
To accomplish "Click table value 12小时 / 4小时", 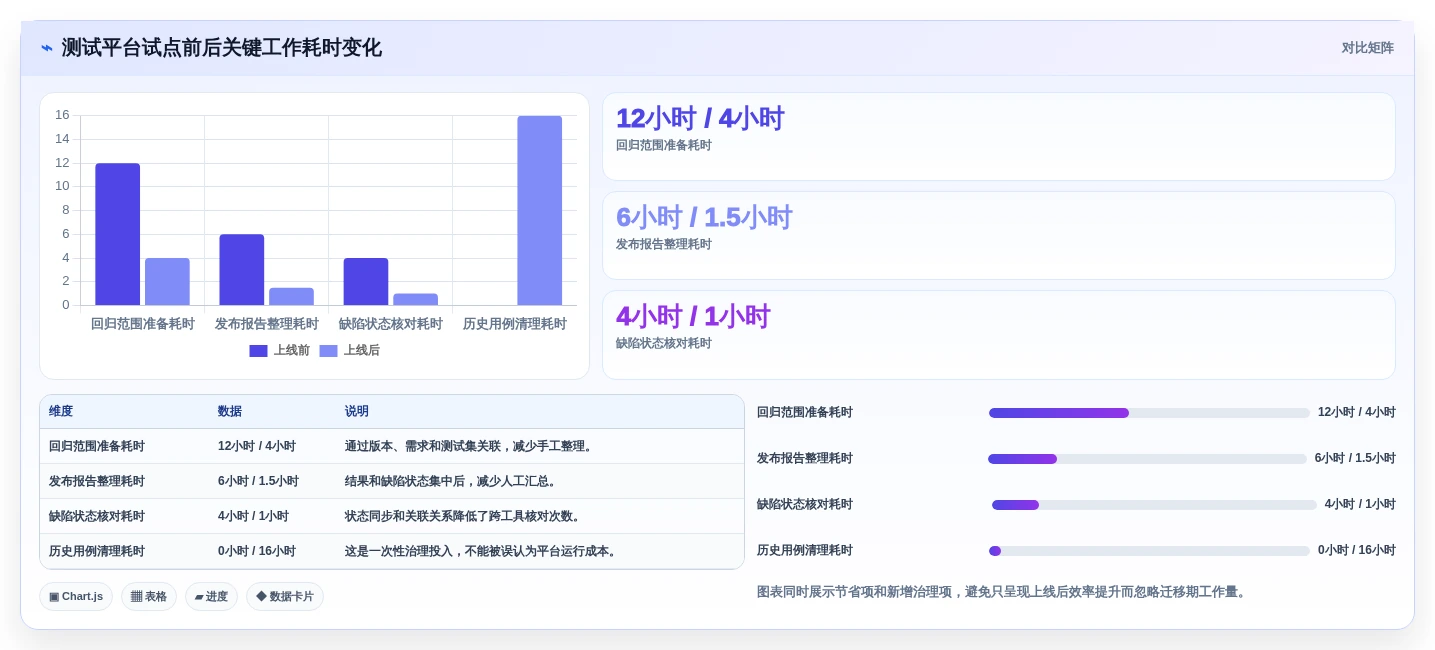I will click(257, 446).
